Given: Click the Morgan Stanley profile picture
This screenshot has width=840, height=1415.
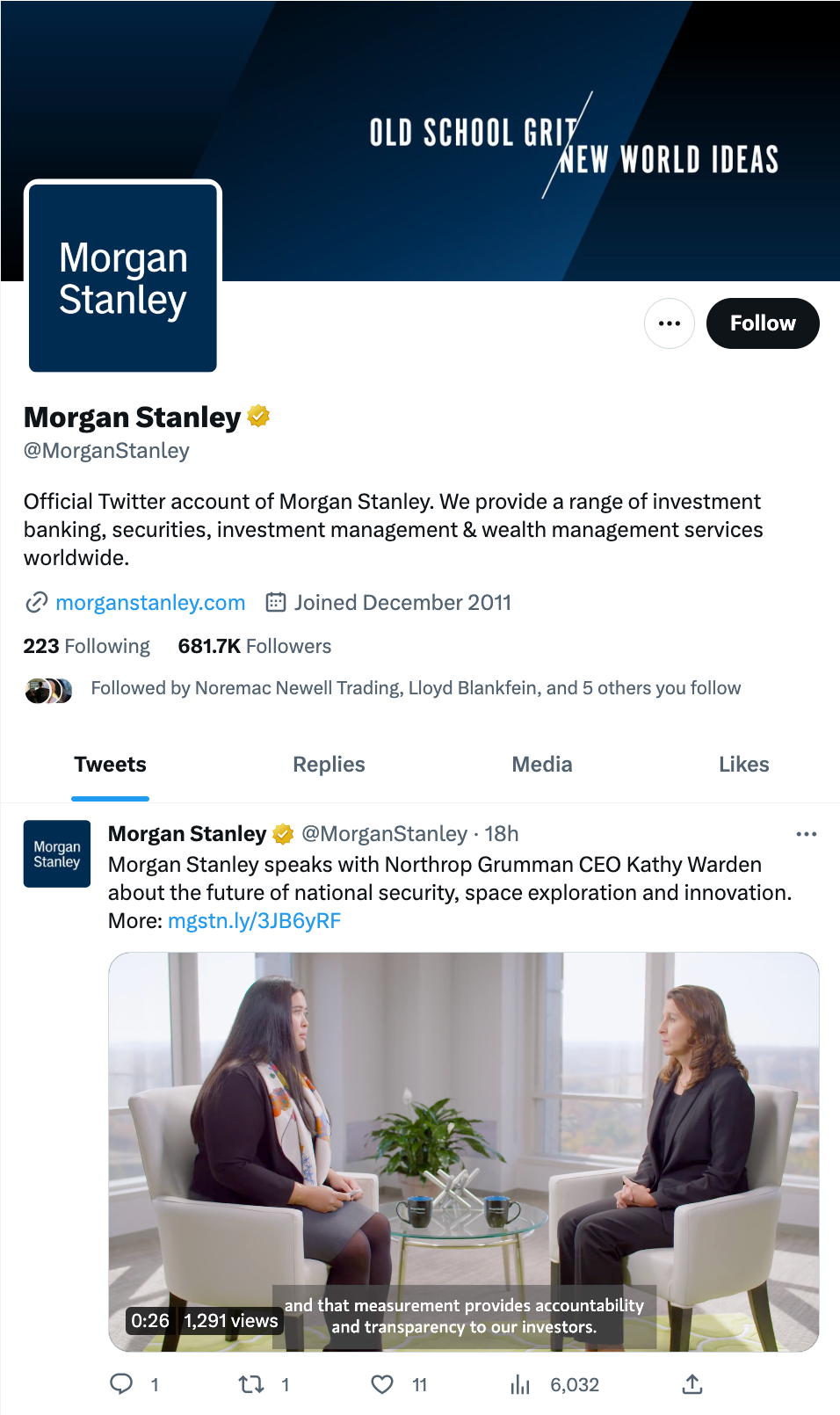Looking at the screenshot, I should click(123, 278).
